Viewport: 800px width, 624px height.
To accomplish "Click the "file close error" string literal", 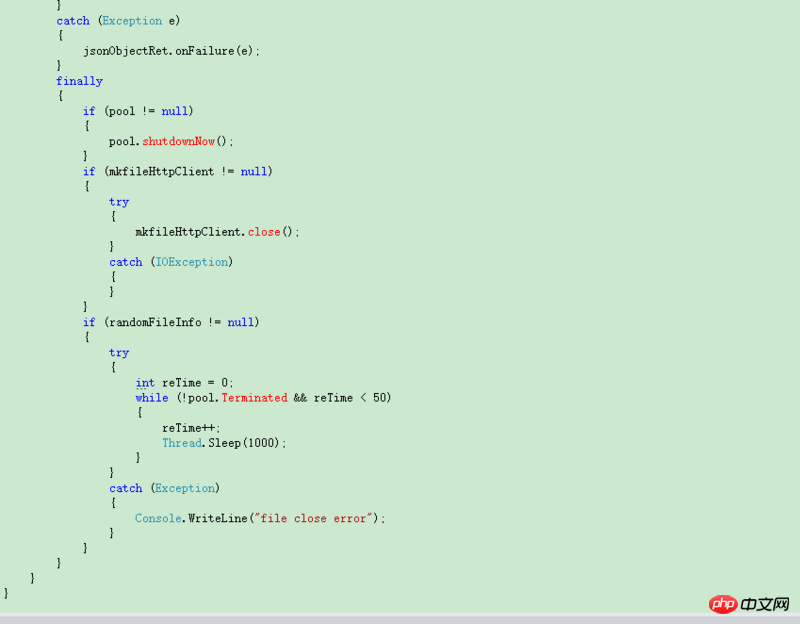I will (x=313, y=519).
